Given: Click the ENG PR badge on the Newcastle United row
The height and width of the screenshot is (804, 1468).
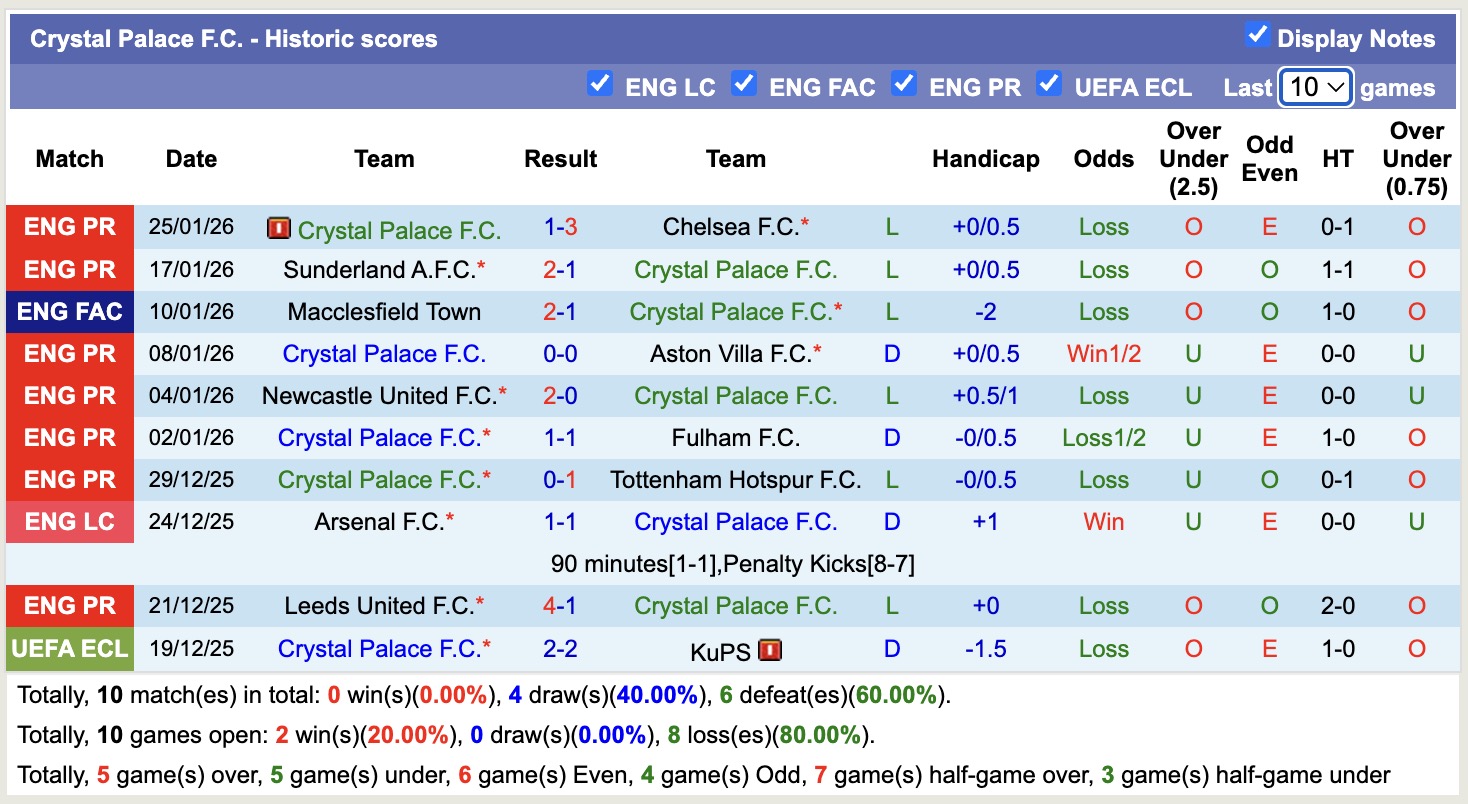Looking at the screenshot, I should pyautogui.click(x=69, y=395).
